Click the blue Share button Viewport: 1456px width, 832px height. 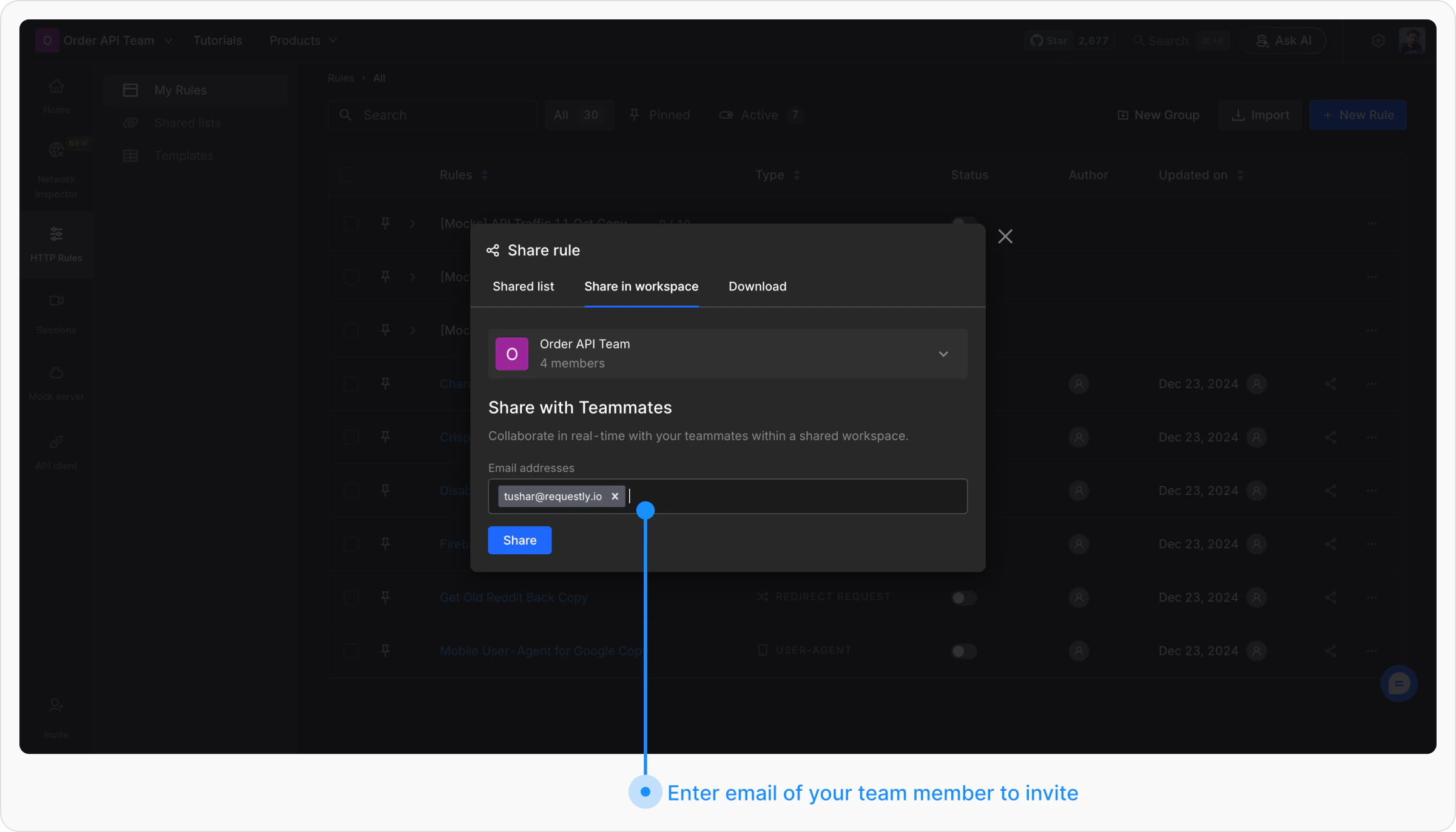pyautogui.click(x=520, y=540)
